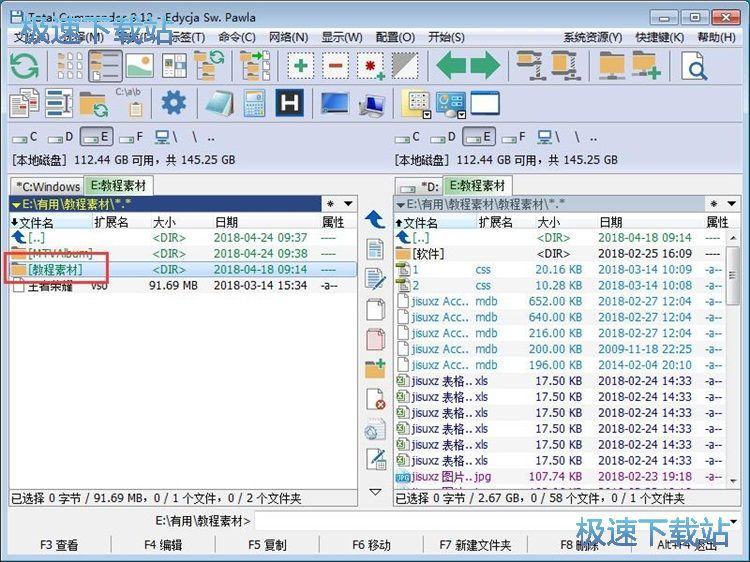
Task: Select drive E in left panel
Action: point(97,137)
